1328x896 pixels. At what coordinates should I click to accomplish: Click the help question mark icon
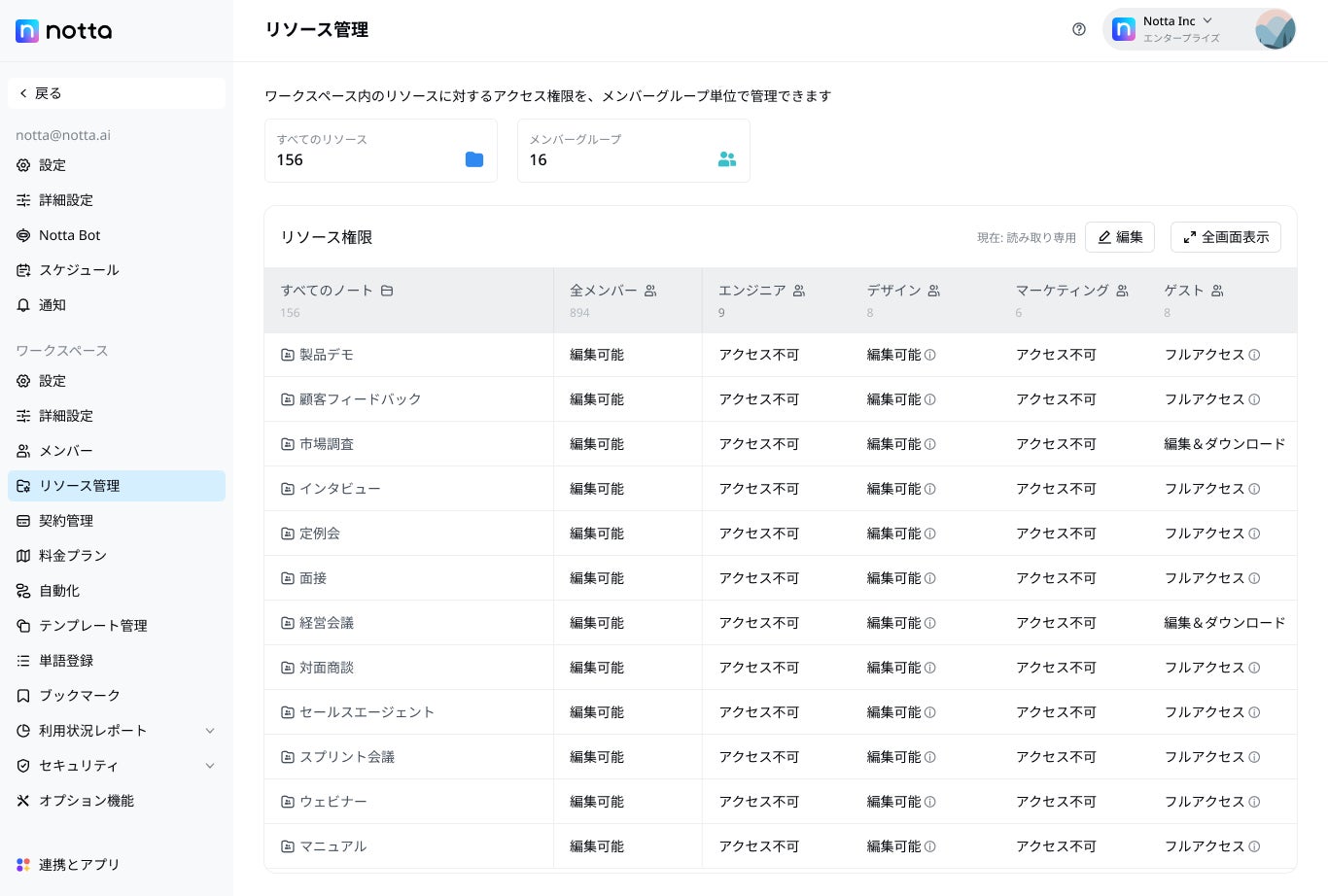pyautogui.click(x=1079, y=29)
